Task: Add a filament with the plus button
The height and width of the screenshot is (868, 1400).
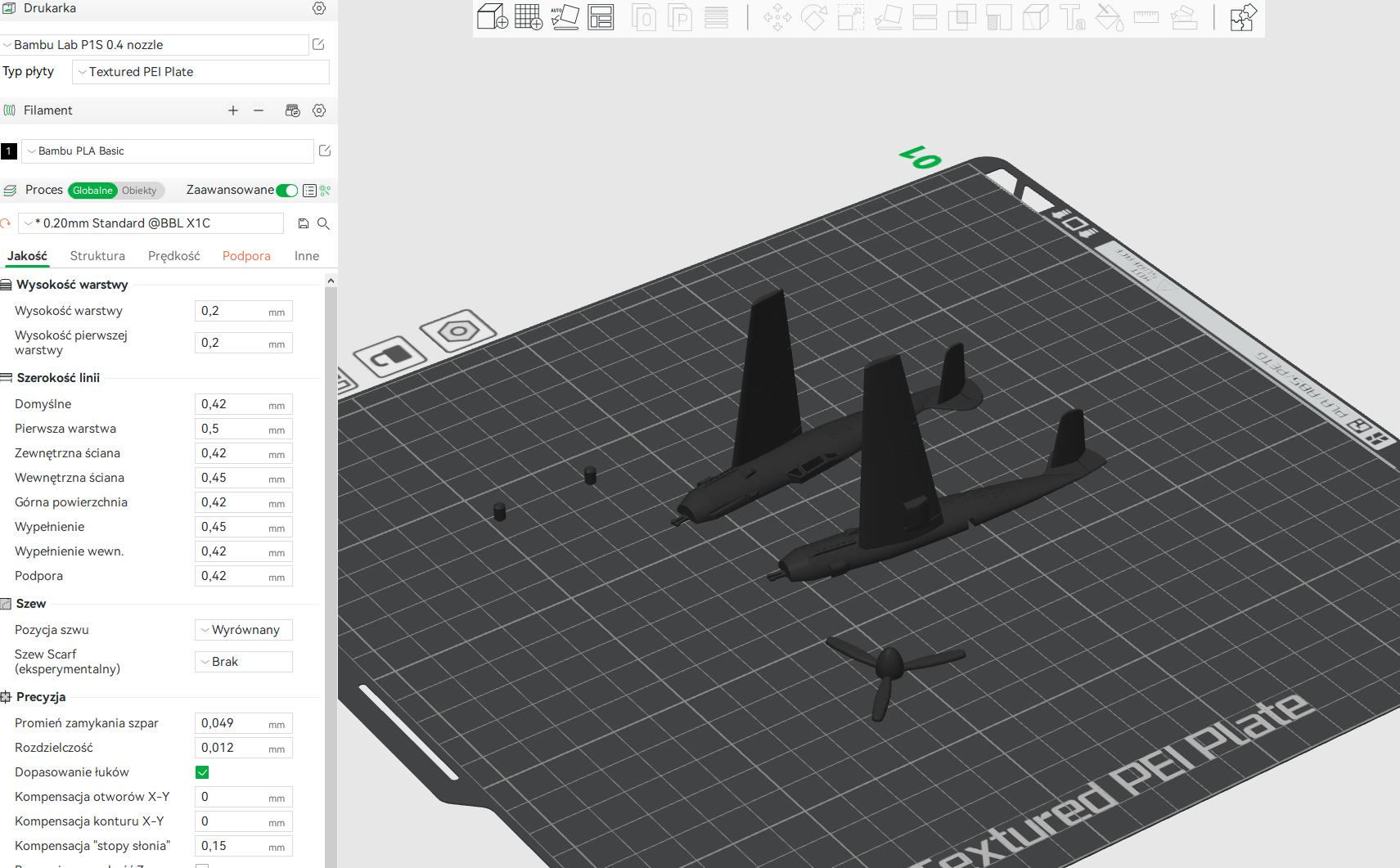Action: tap(234, 110)
